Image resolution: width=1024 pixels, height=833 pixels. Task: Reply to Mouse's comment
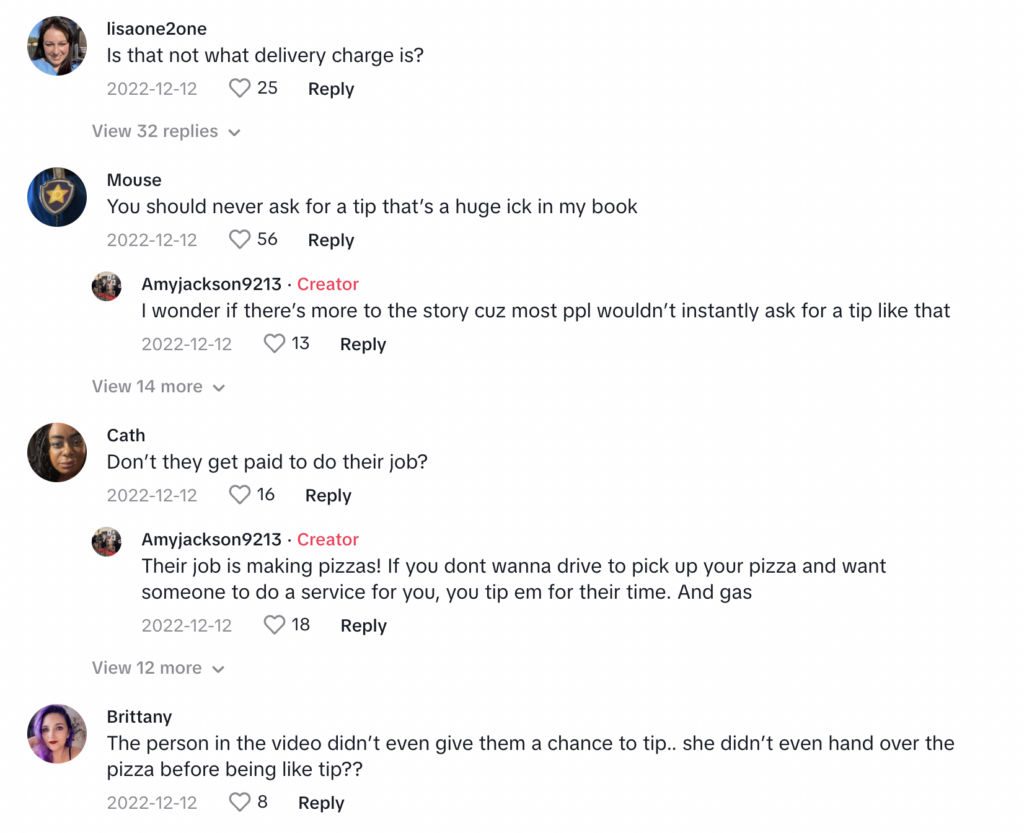[331, 240]
